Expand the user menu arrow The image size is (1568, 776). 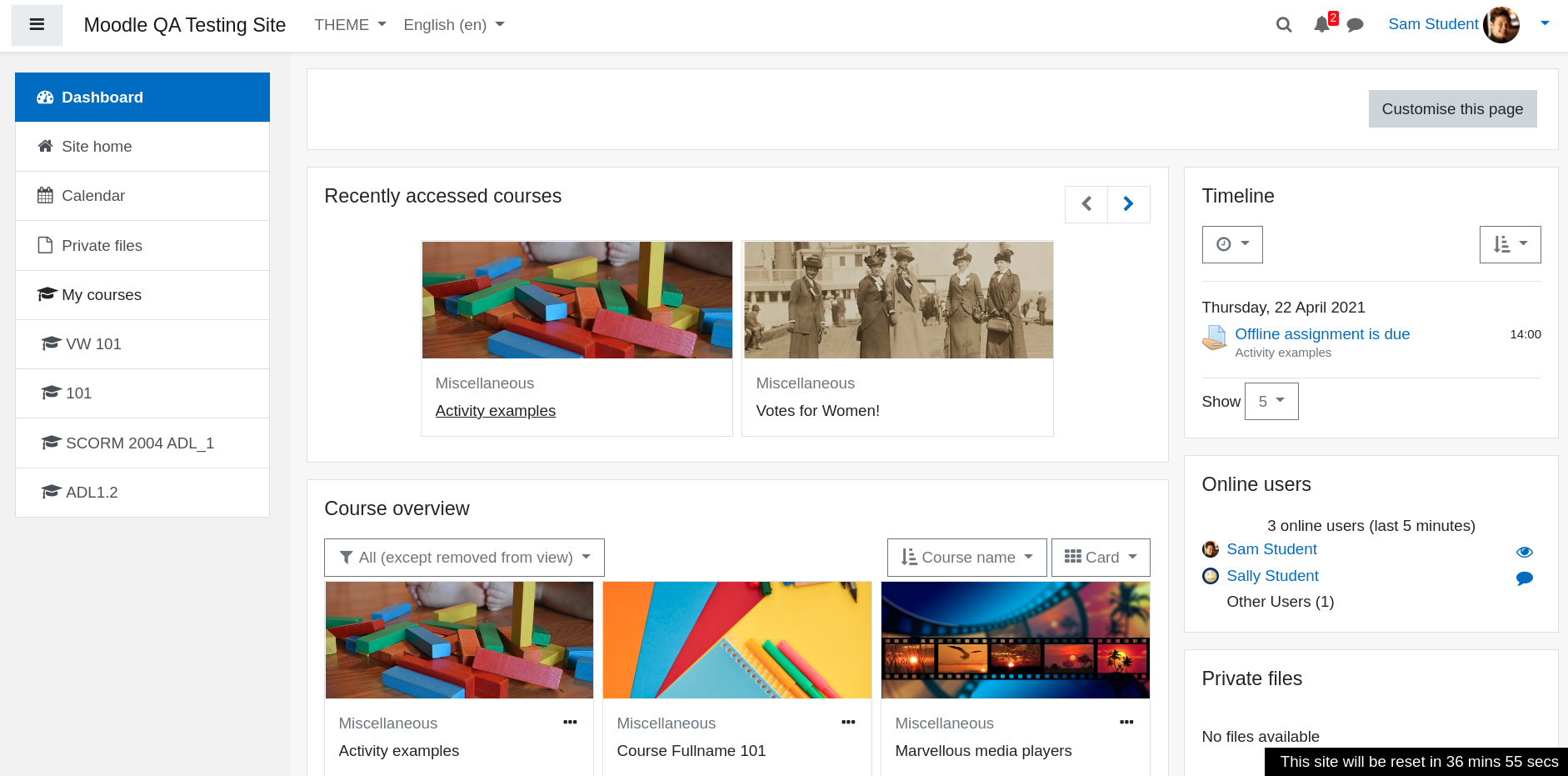(x=1545, y=23)
